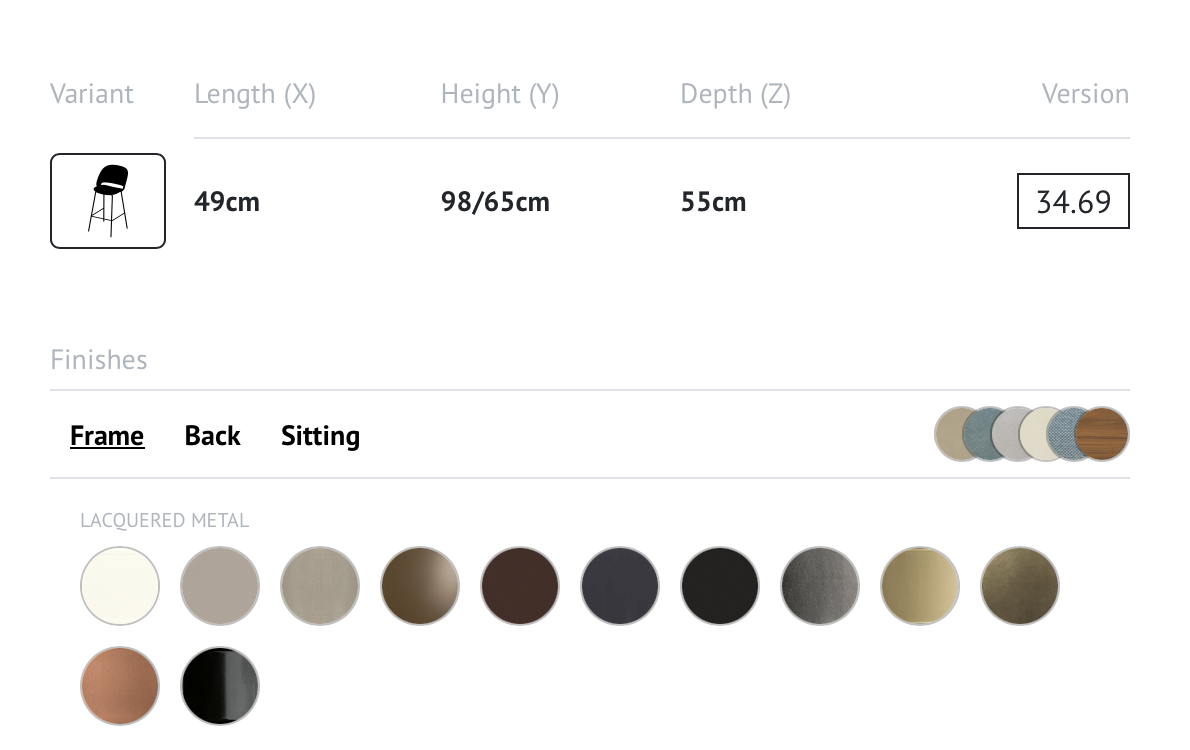Select the dark brown lacquered swatch
Screen dimensions: 1190x750
tap(520, 586)
